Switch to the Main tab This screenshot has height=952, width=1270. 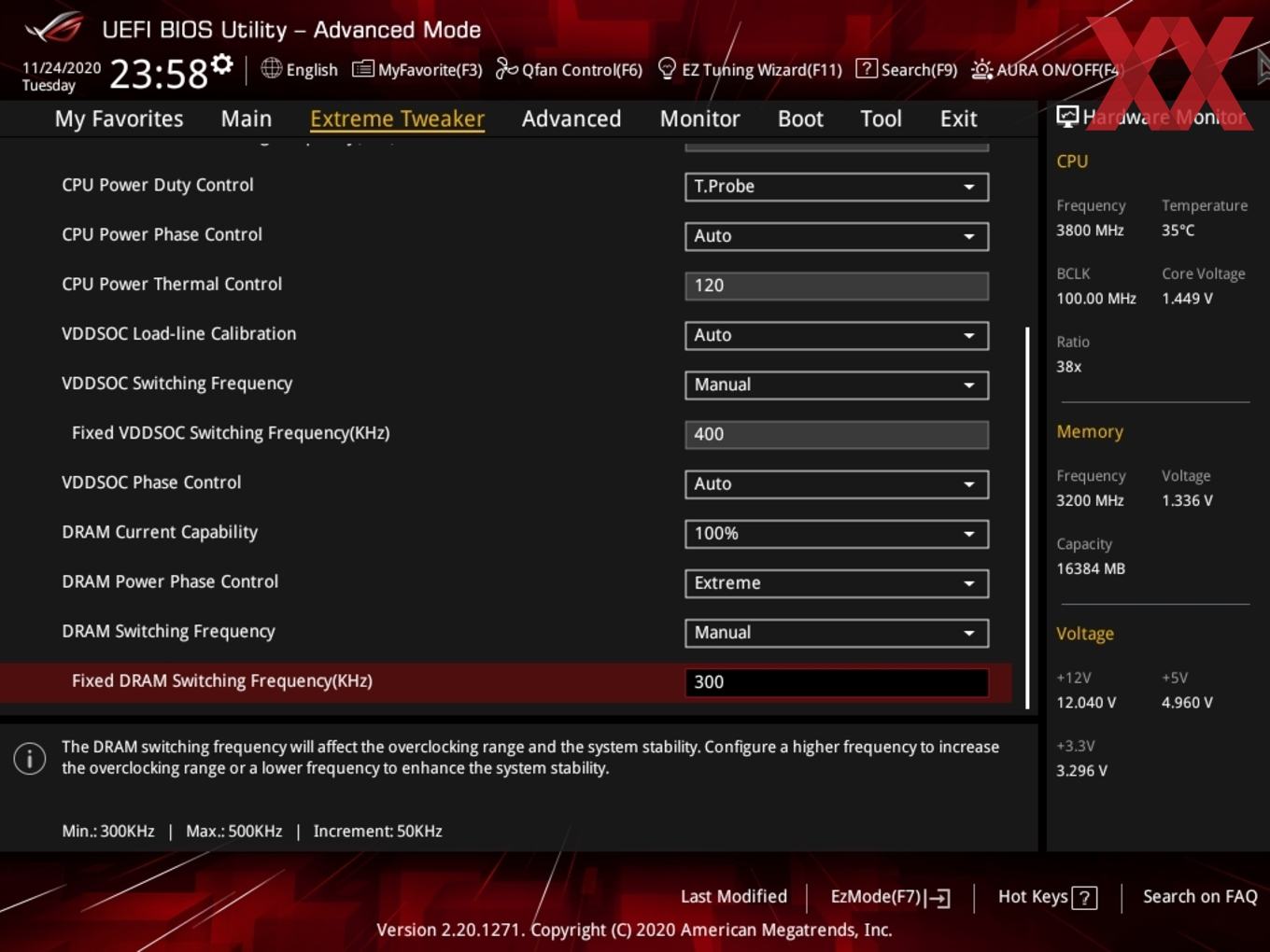[247, 119]
